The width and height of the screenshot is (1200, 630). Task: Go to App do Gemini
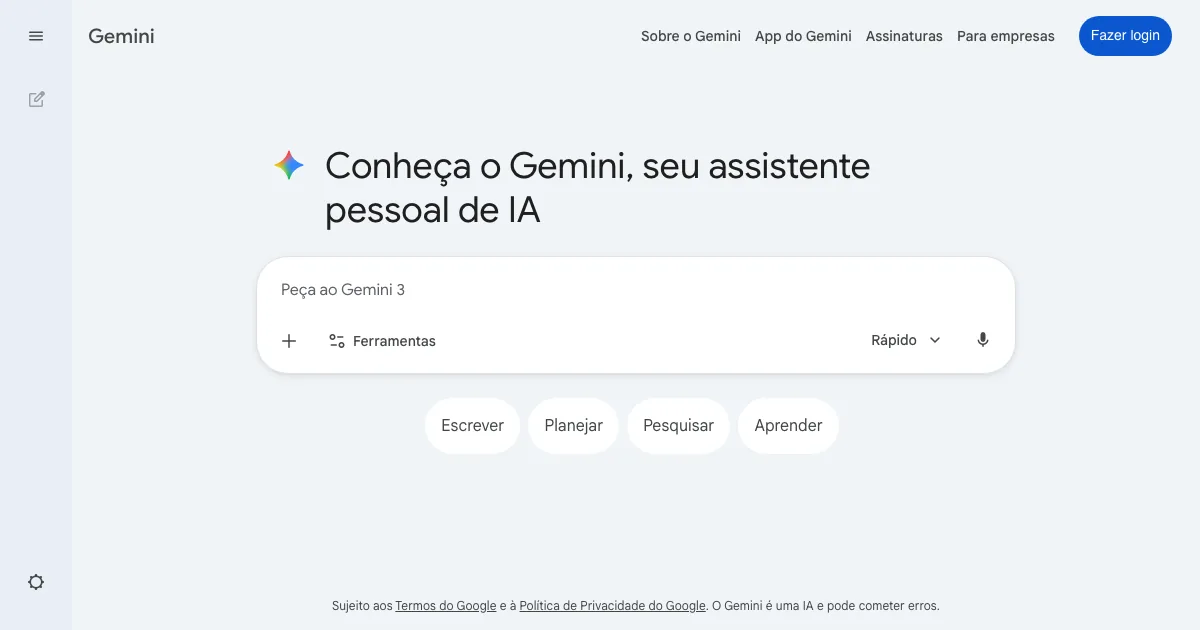803,36
